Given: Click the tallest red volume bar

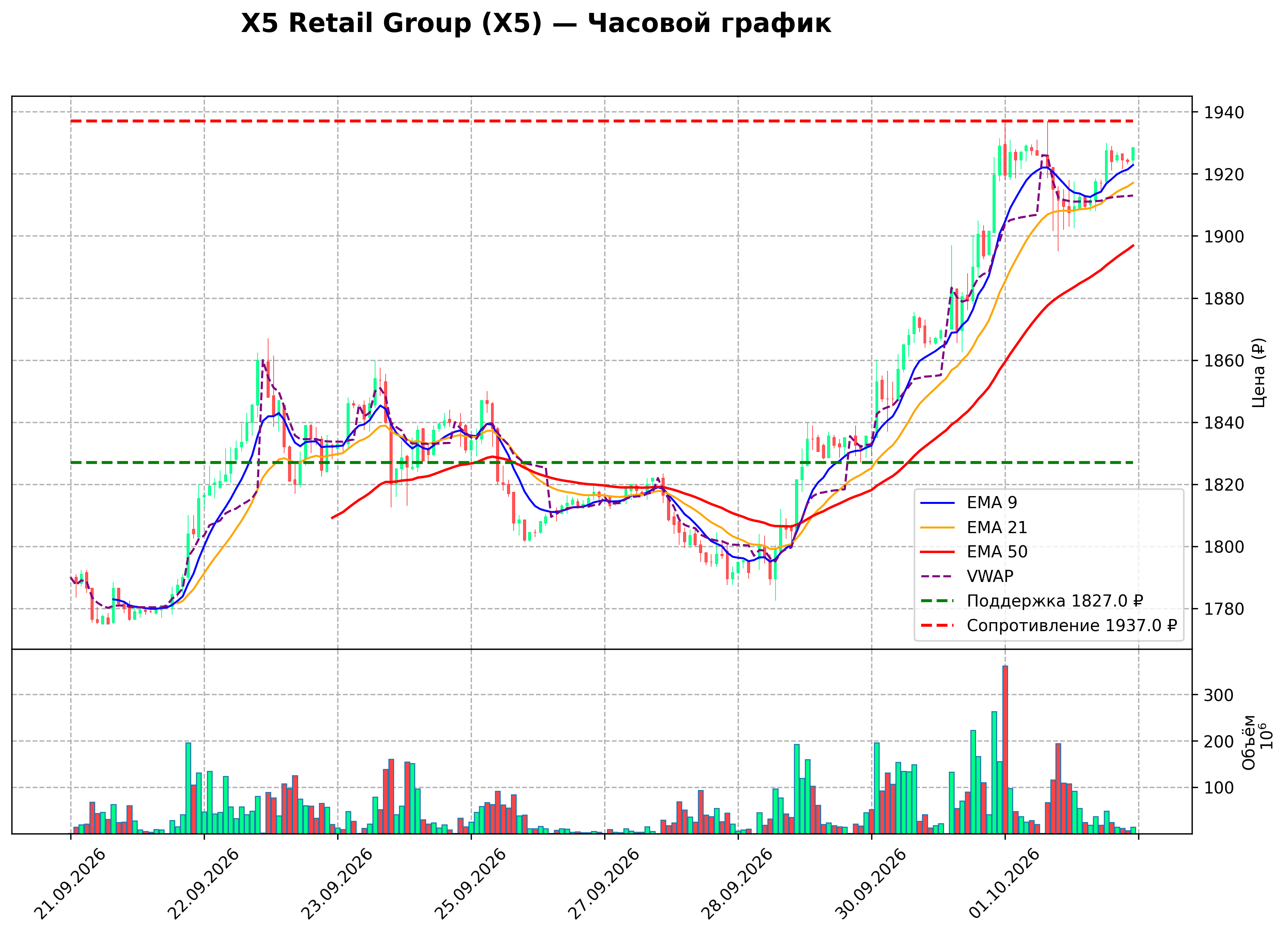Looking at the screenshot, I should (1005, 749).
